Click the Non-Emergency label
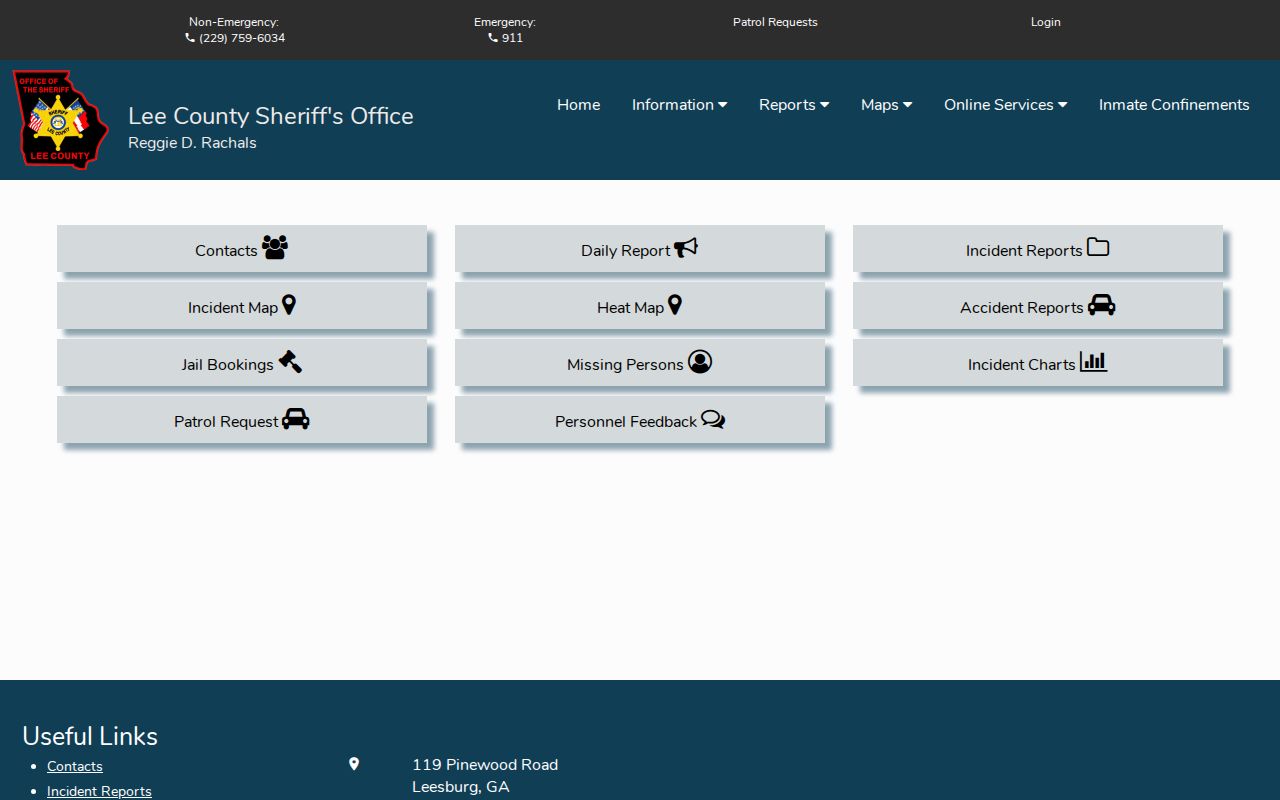 pyautogui.click(x=234, y=22)
